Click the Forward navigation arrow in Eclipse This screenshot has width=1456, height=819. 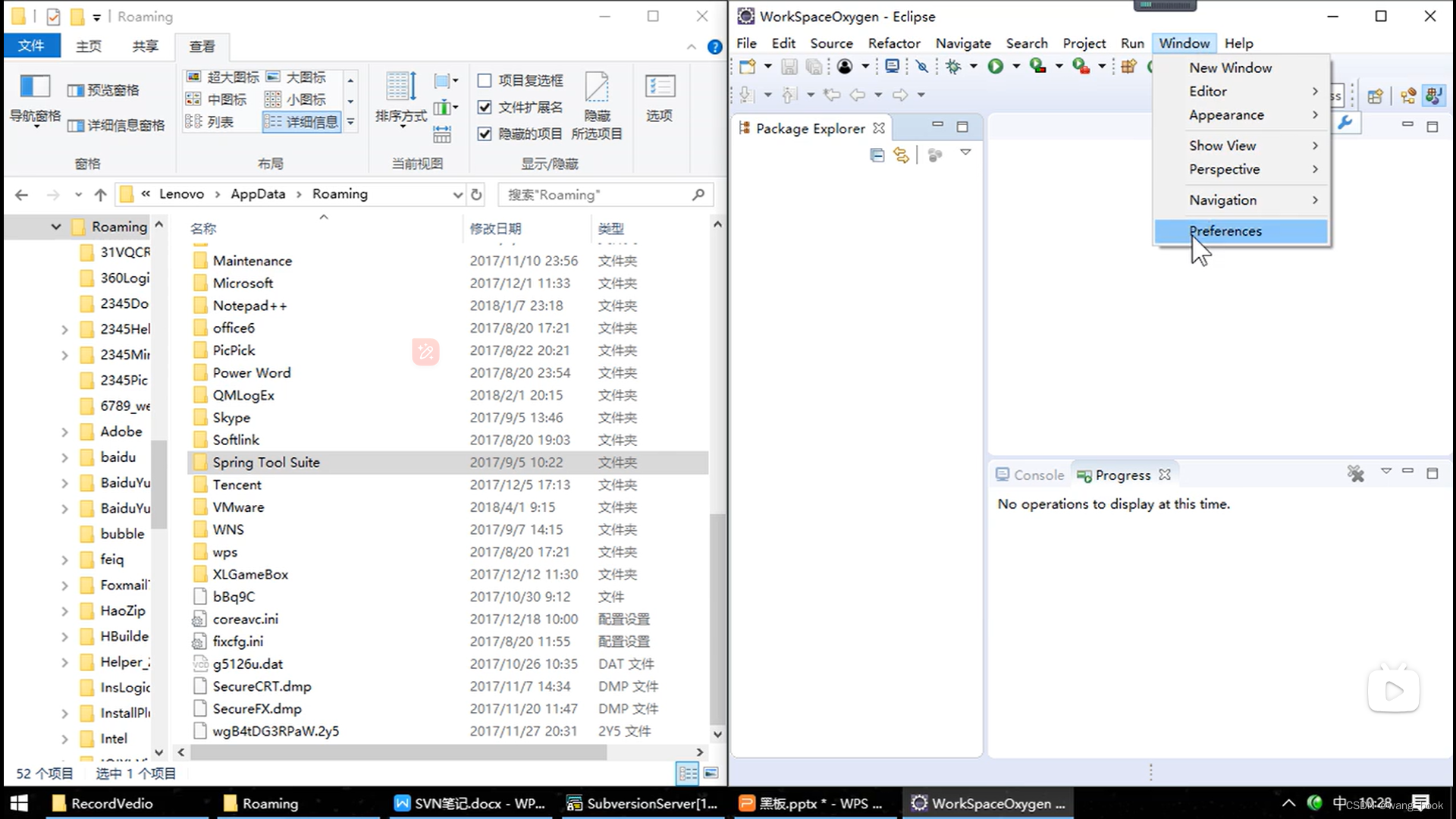point(900,95)
